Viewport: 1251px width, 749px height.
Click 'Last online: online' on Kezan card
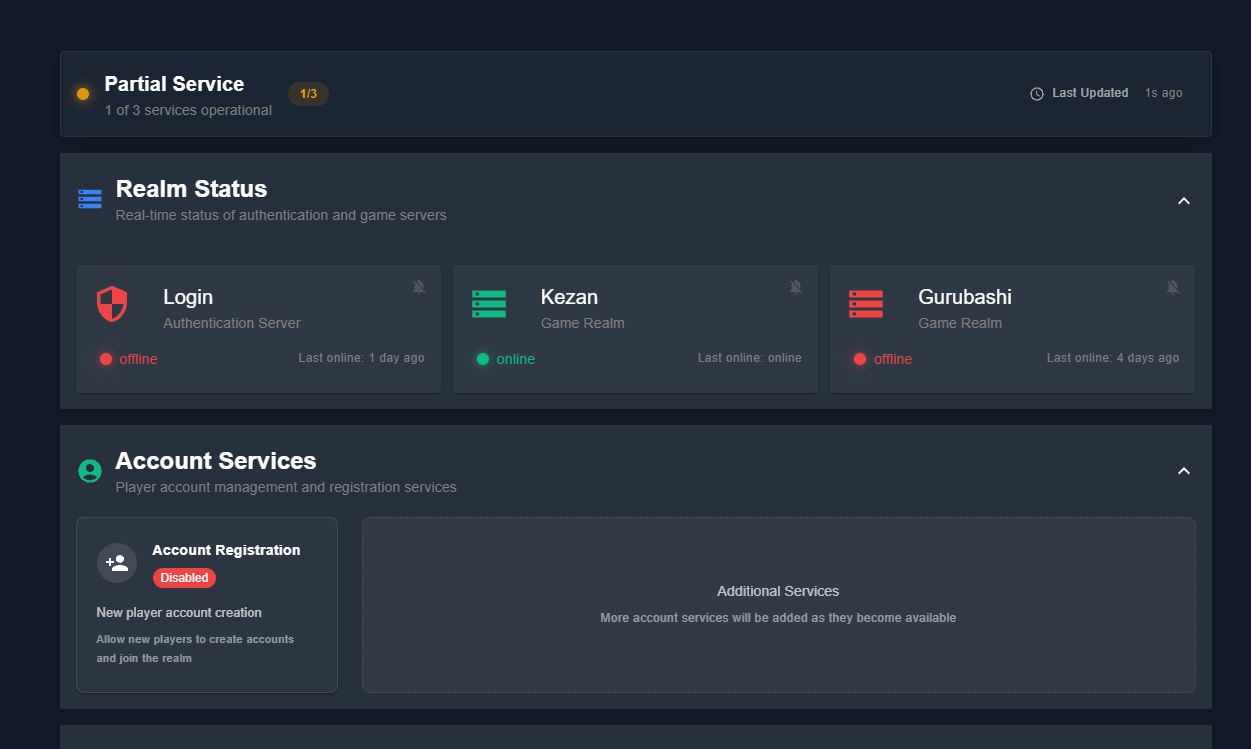click(750, 358)
